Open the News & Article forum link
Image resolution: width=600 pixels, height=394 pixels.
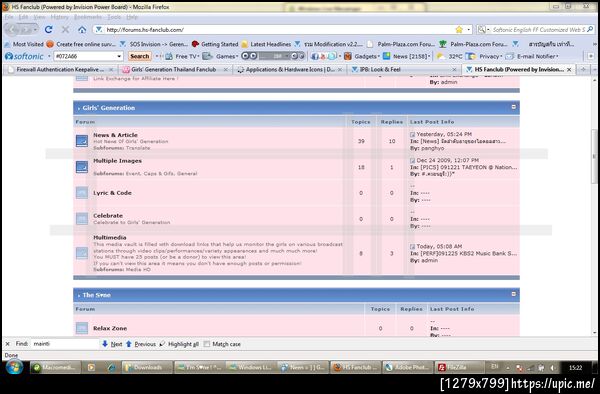[115, 135]
